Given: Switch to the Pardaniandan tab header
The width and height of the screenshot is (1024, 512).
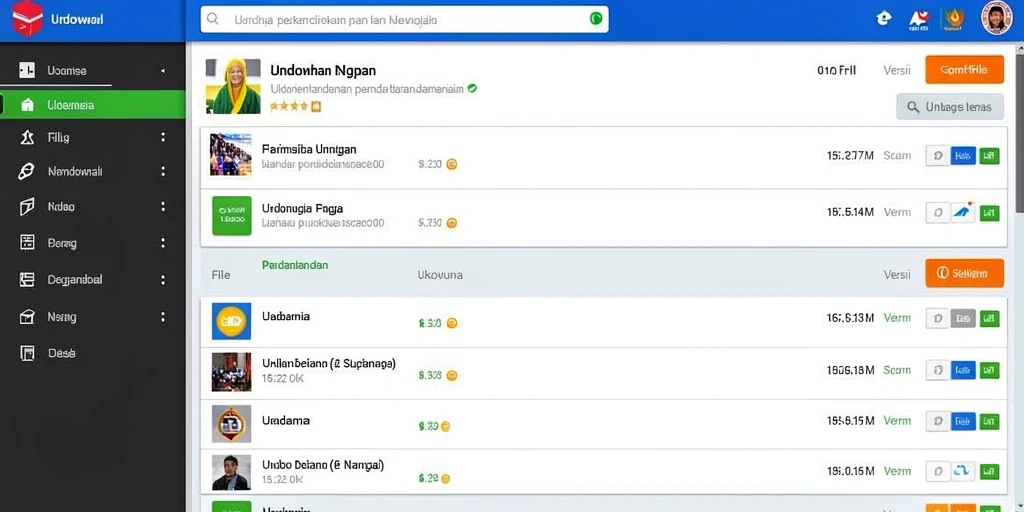Looking at the screenshot, I should coord(295,265).
